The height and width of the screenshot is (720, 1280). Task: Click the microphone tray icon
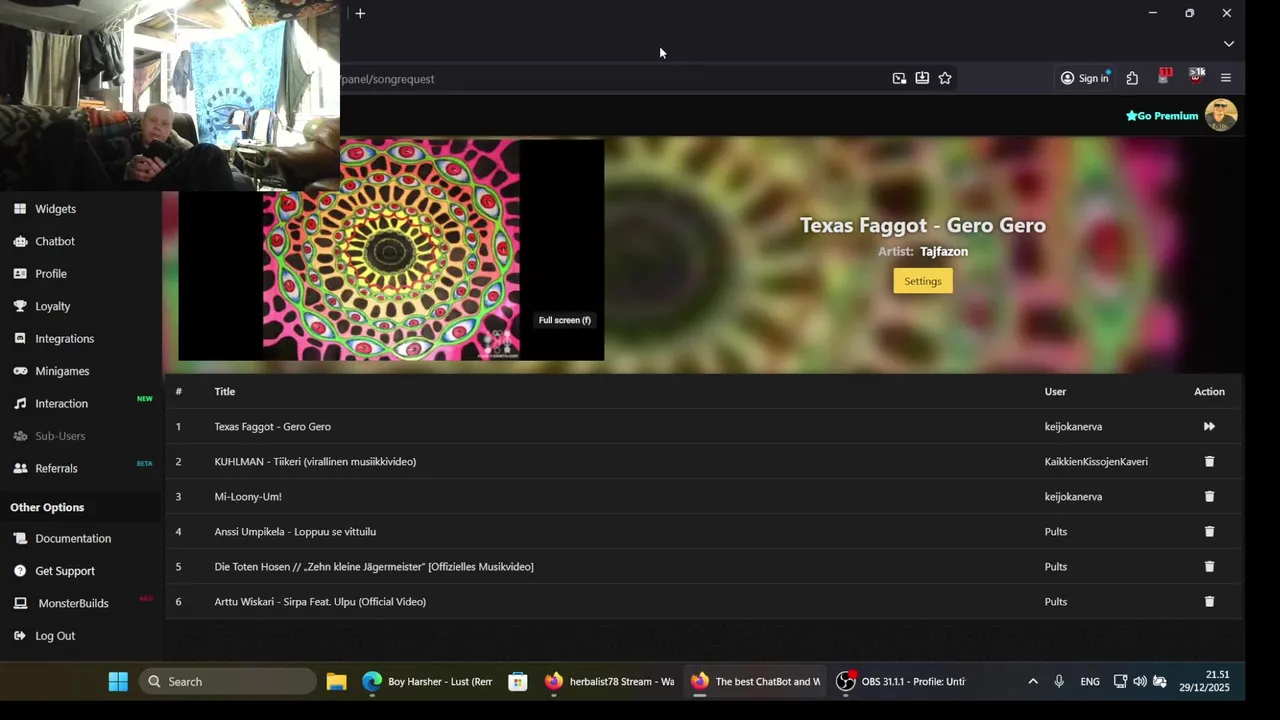click(1059, 682)
